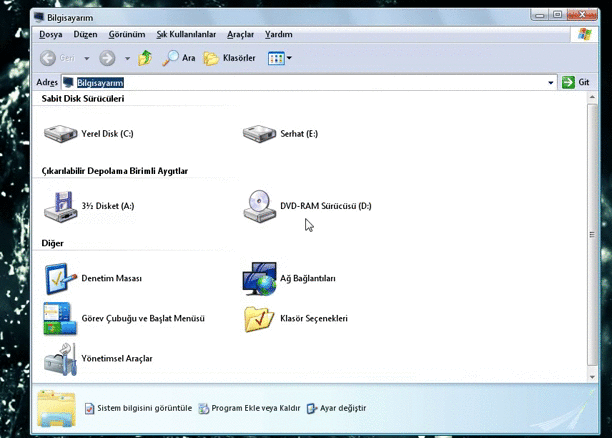Open Search with the Ara magnifier
The width and height of the screenshot is (612, 438).
pyautogui.click(x=179, y=58)
